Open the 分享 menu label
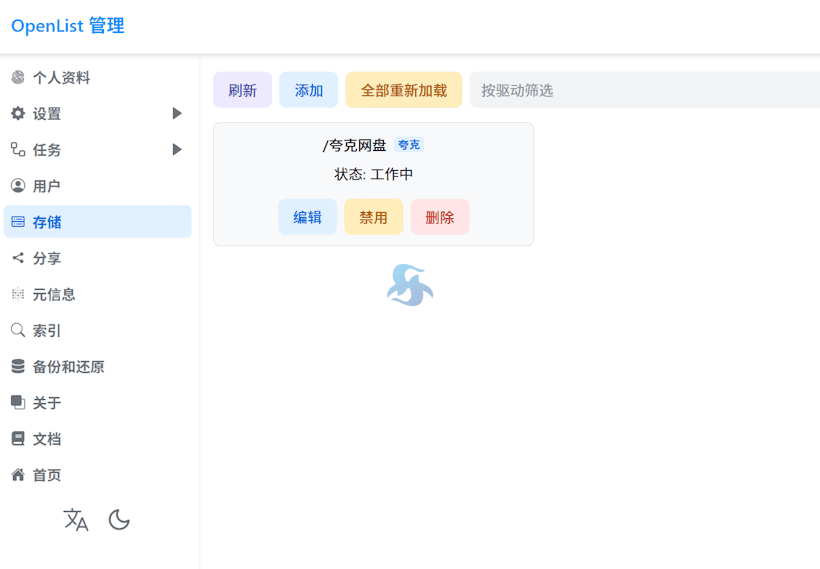820x569 pixels. [x=47, y=258]
